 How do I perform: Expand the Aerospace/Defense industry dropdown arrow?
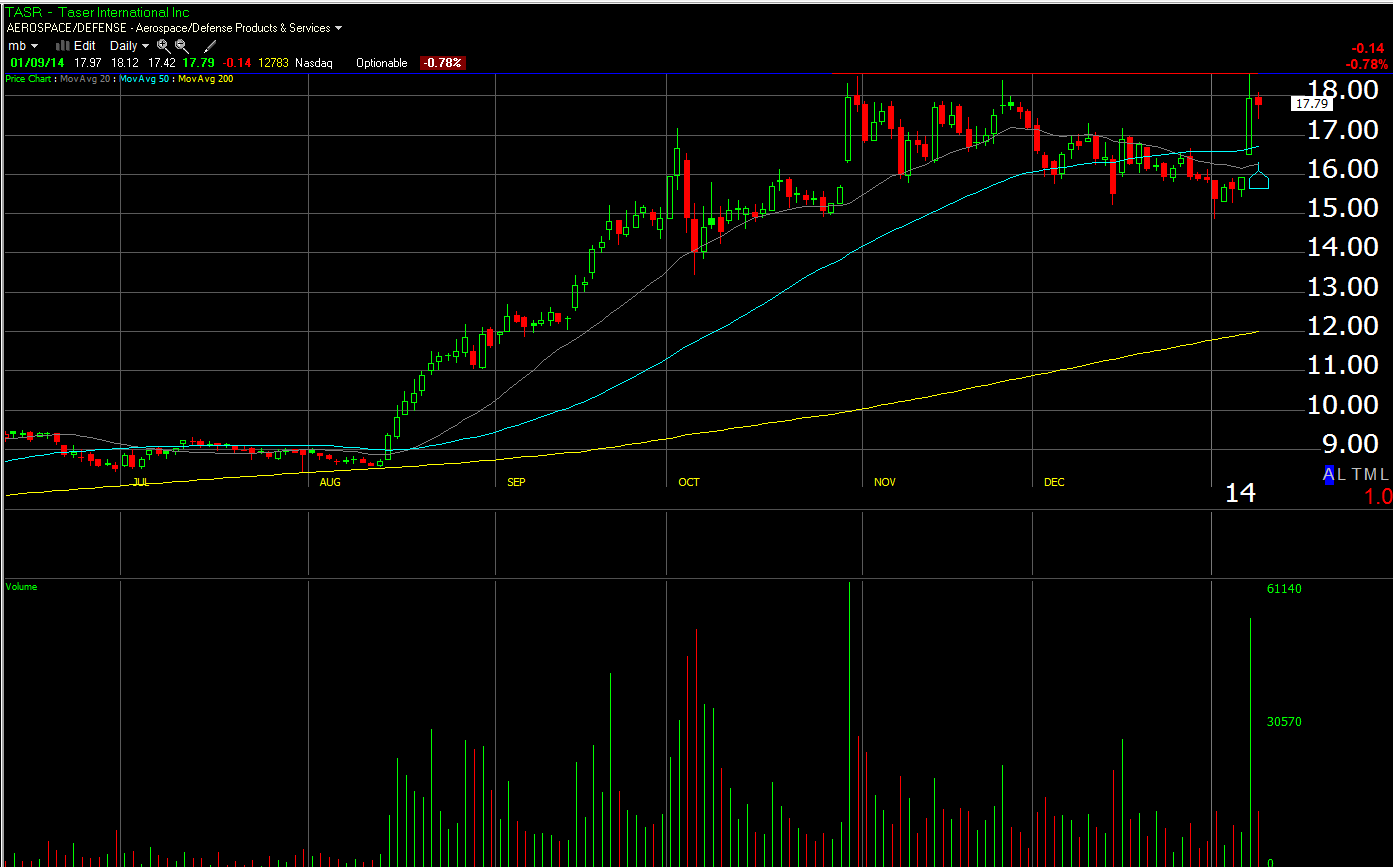tap(338, 29)
